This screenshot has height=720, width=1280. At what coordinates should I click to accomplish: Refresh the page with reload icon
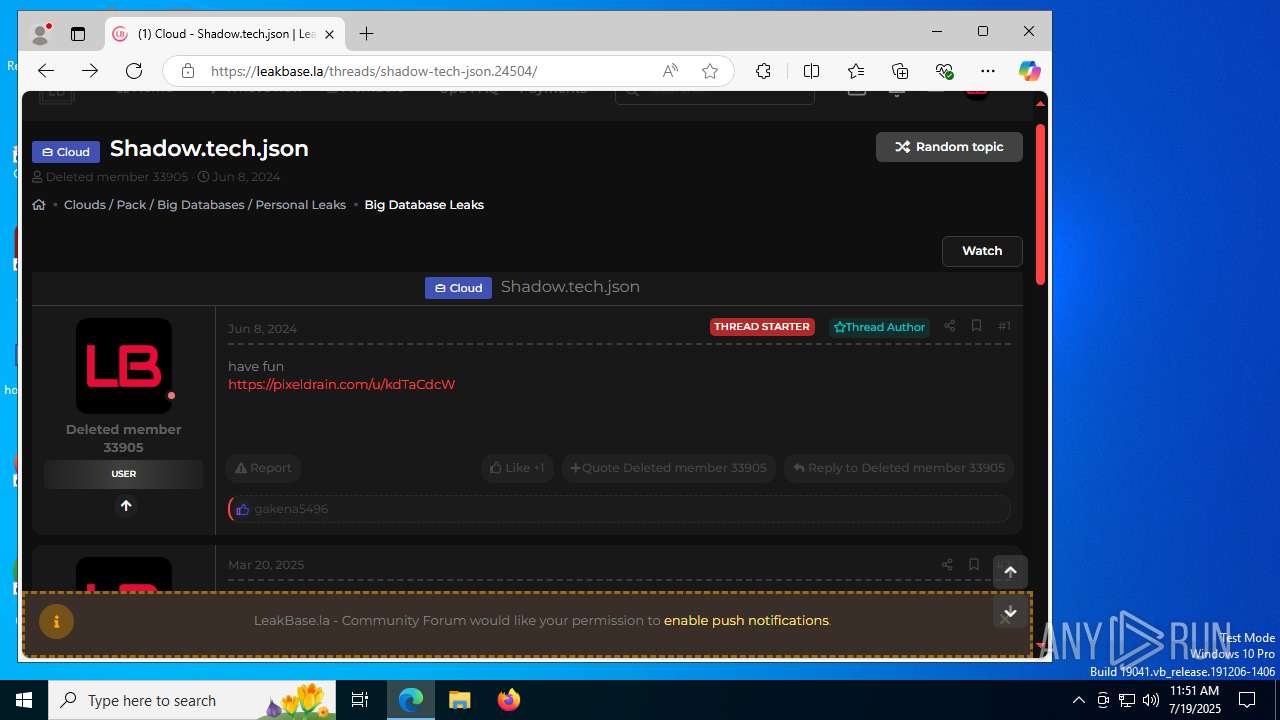[x=134, y=71]
